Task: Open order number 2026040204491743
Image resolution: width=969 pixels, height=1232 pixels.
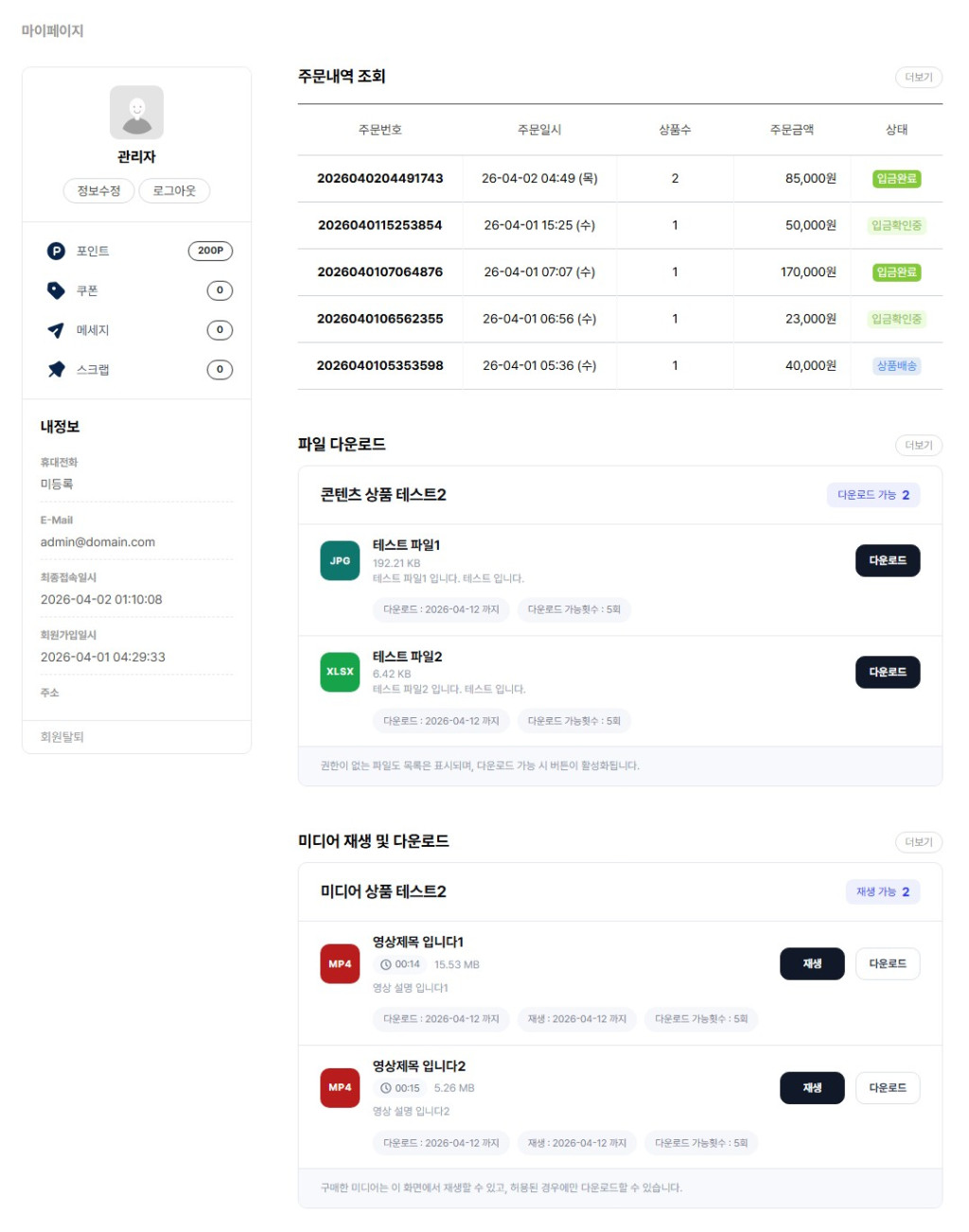Action: [x=379, y=179]
